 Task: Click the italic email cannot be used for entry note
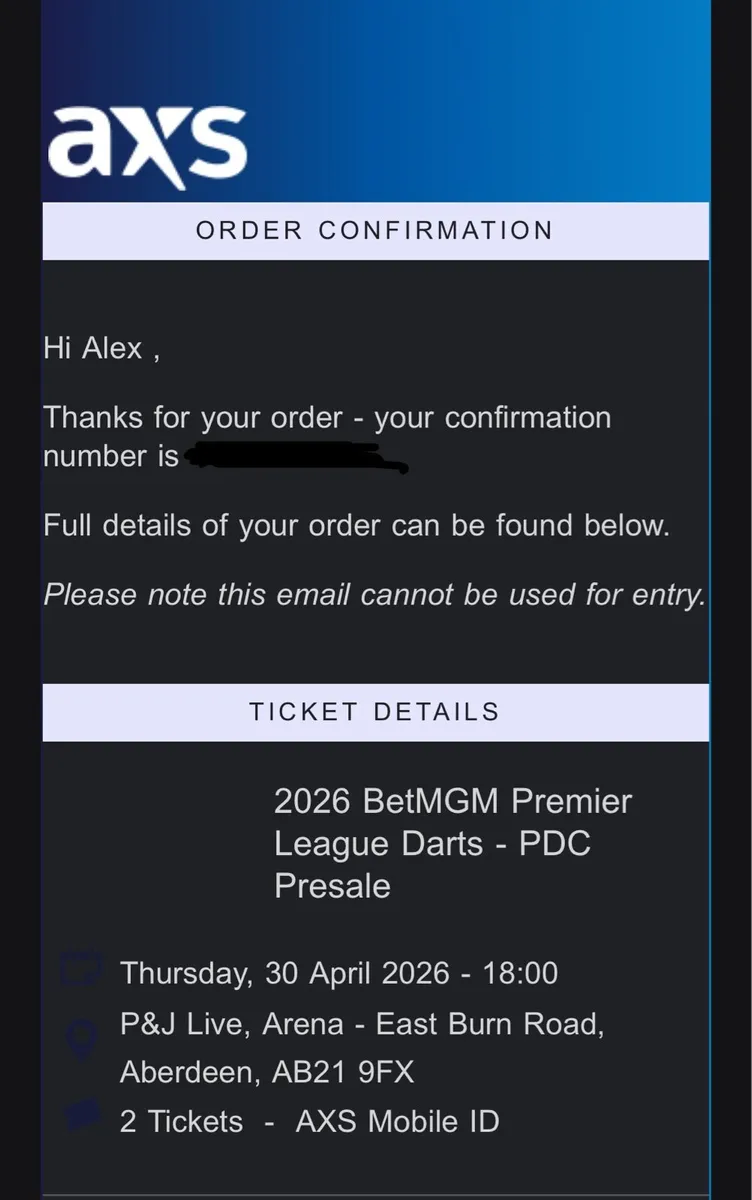[374, 595]
